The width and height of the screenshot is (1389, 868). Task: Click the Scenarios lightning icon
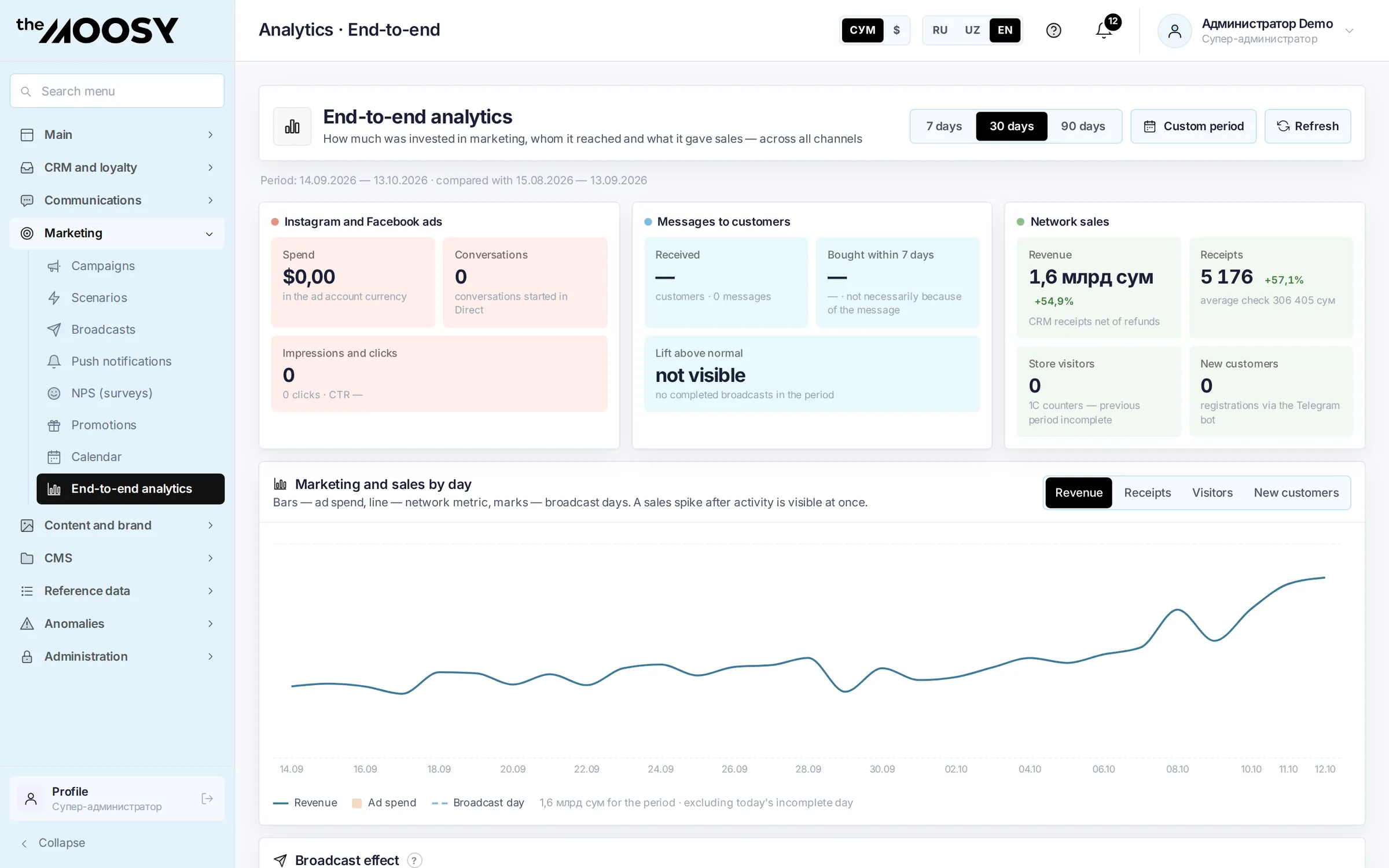(54, 297)
